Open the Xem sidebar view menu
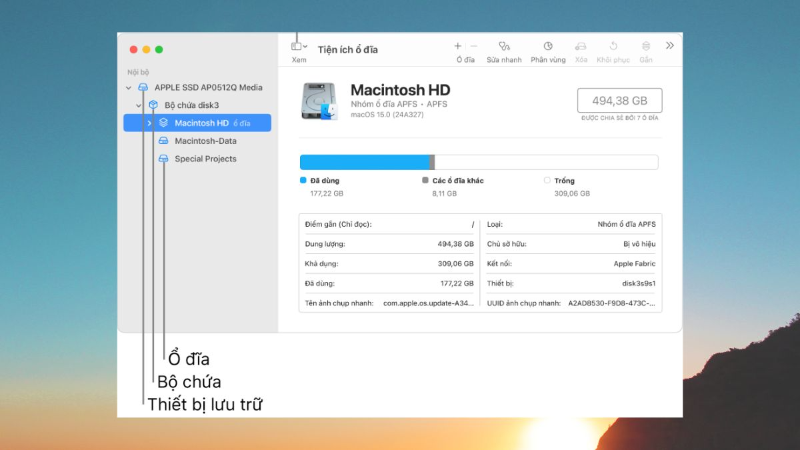 click(299, 46)
